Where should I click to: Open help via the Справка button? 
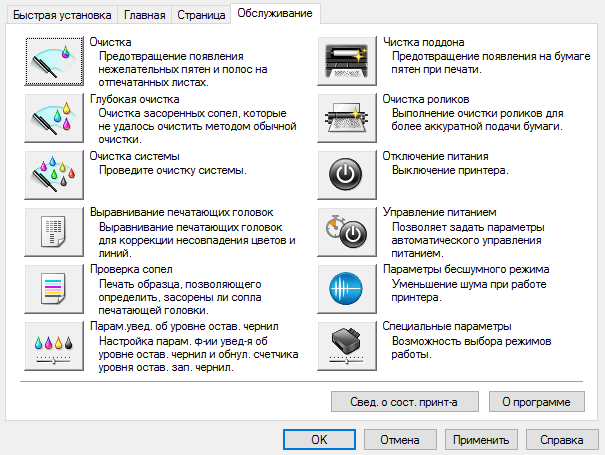[x=562, y=440]
